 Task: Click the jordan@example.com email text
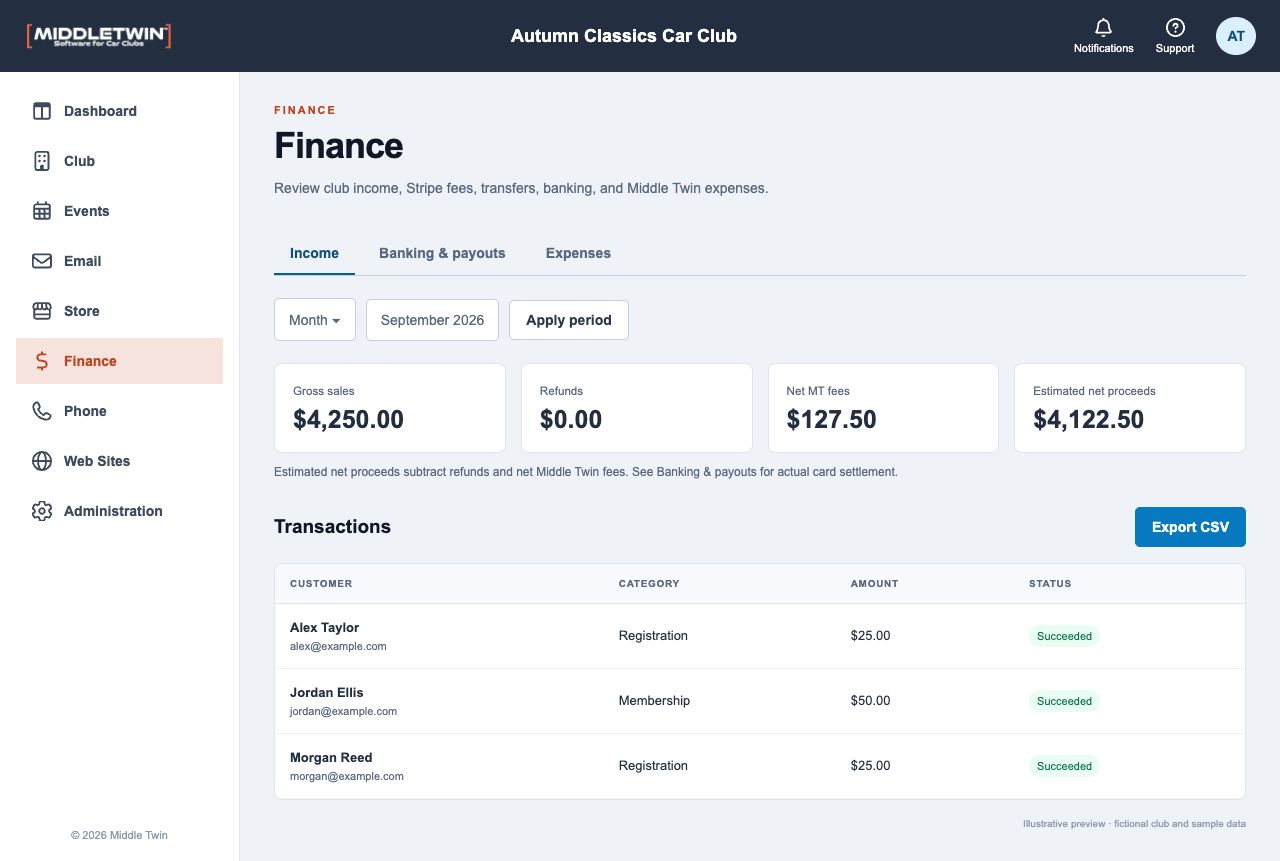click(x=343, y=712)
